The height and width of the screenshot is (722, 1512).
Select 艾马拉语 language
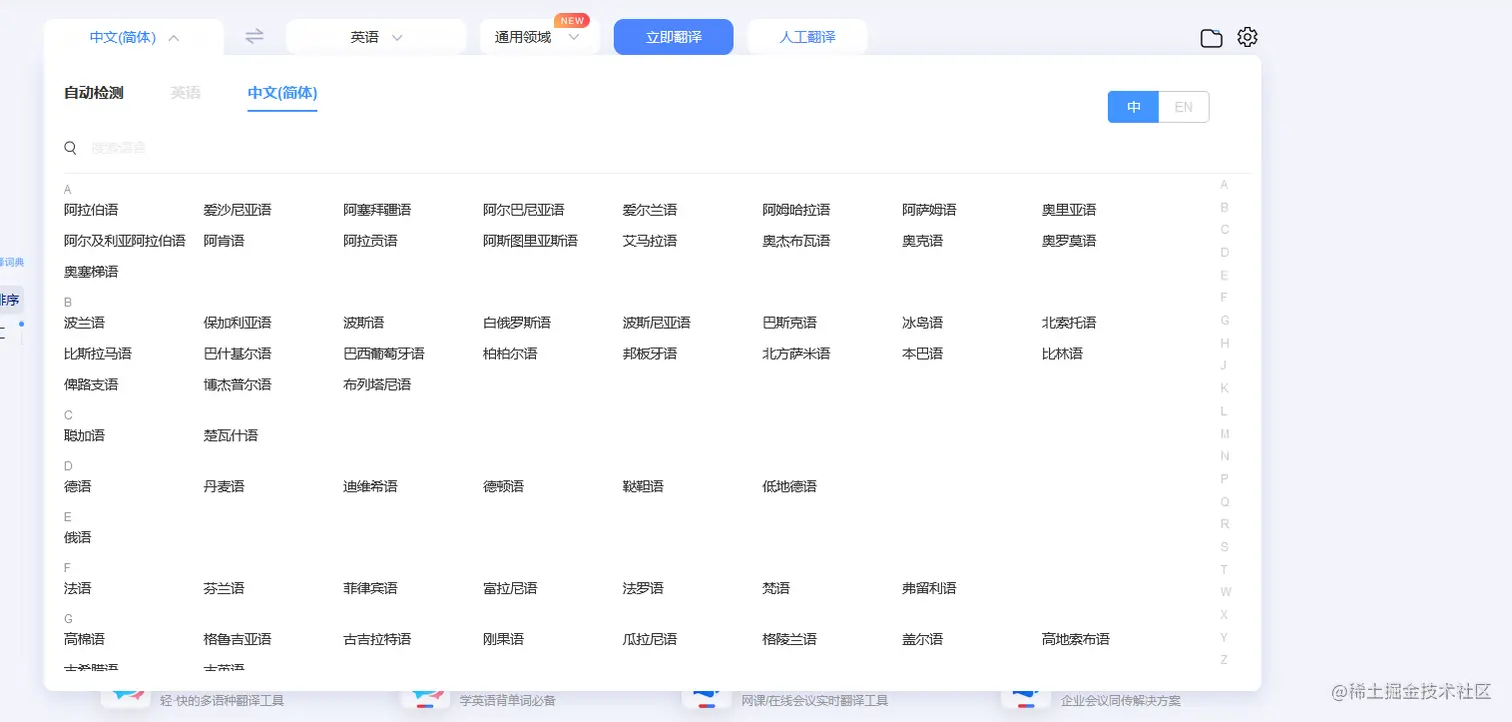coord(650,241)
